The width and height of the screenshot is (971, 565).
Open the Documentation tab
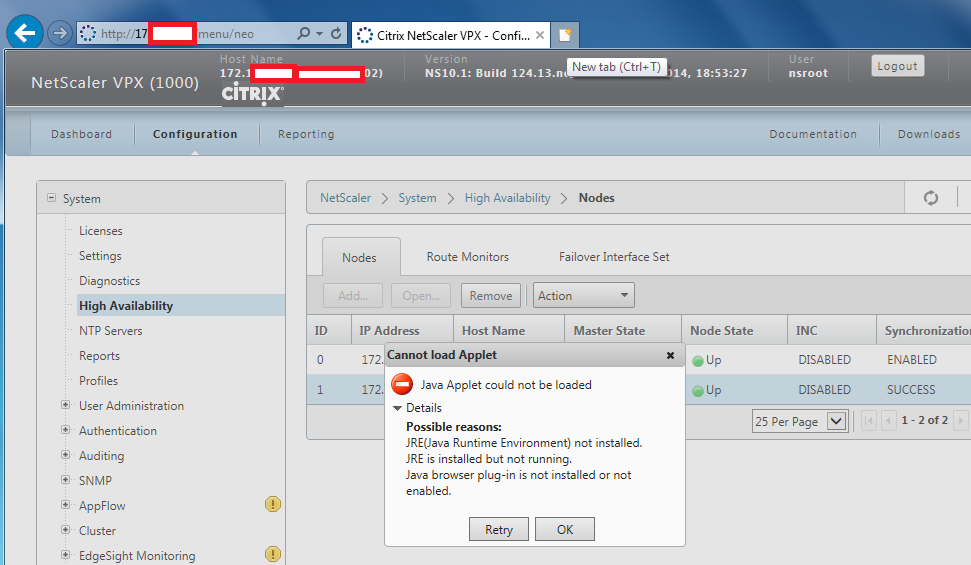tap(813, 134)
